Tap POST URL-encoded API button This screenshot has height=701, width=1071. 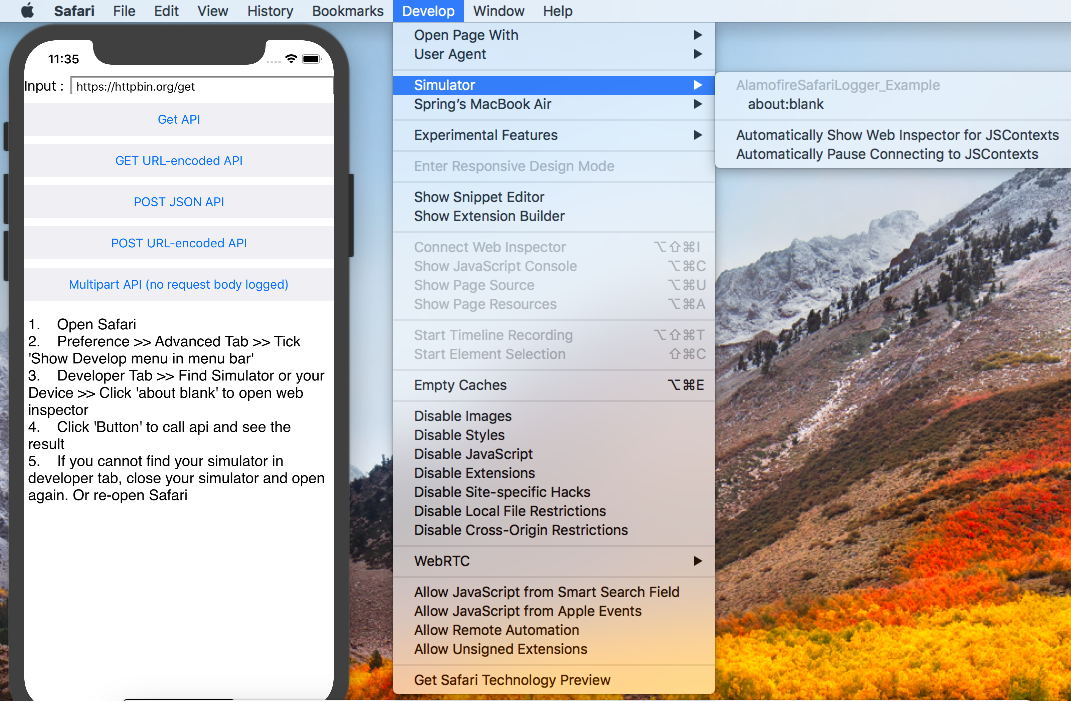pyautogui.click(x=179, y=243)
